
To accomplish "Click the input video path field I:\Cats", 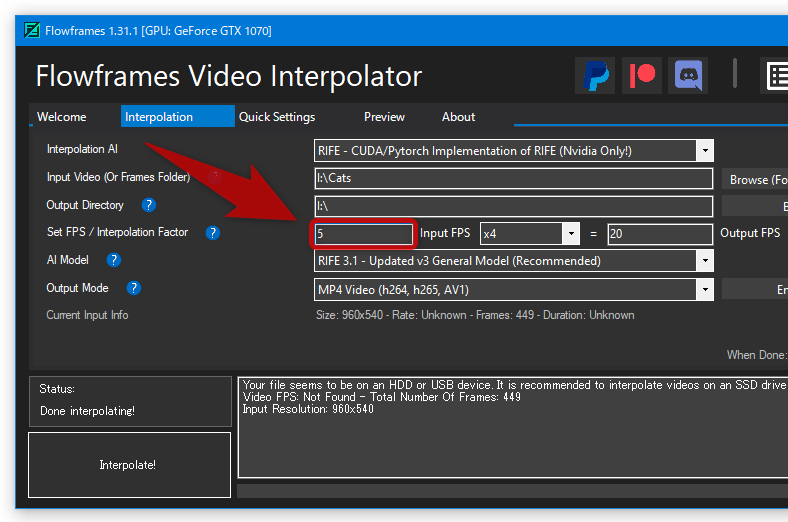I will (x=514, y=178).
